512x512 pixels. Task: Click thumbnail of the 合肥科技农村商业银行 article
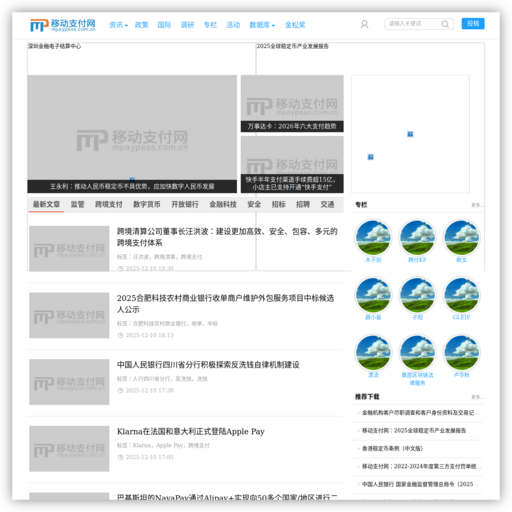(69, 315)
